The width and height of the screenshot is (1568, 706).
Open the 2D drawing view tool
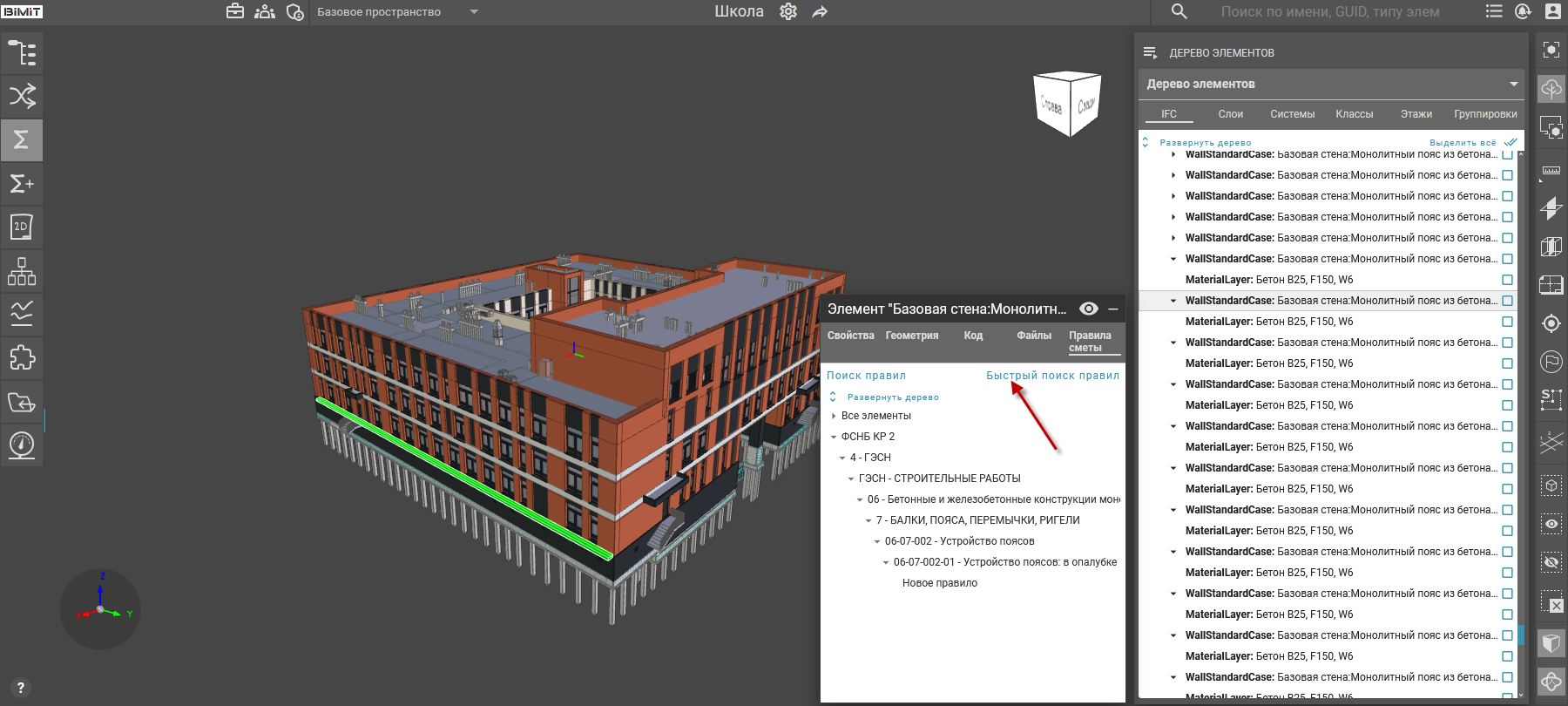[22, 227]
